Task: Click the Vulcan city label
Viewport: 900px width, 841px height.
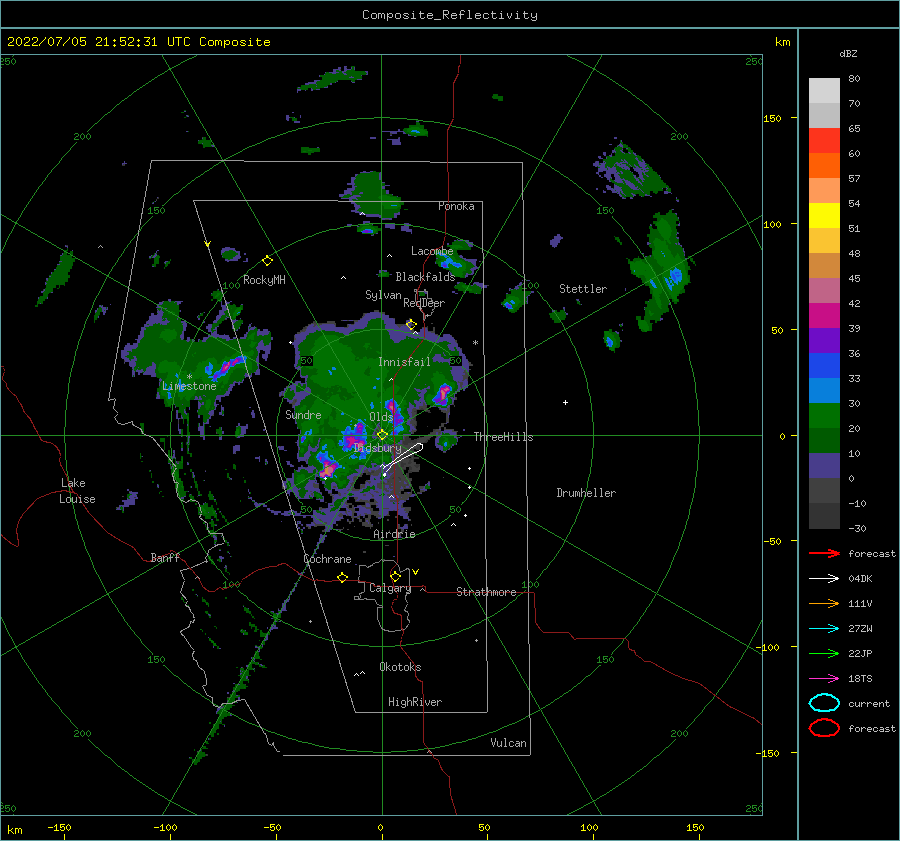Action: tap(508, 743)
